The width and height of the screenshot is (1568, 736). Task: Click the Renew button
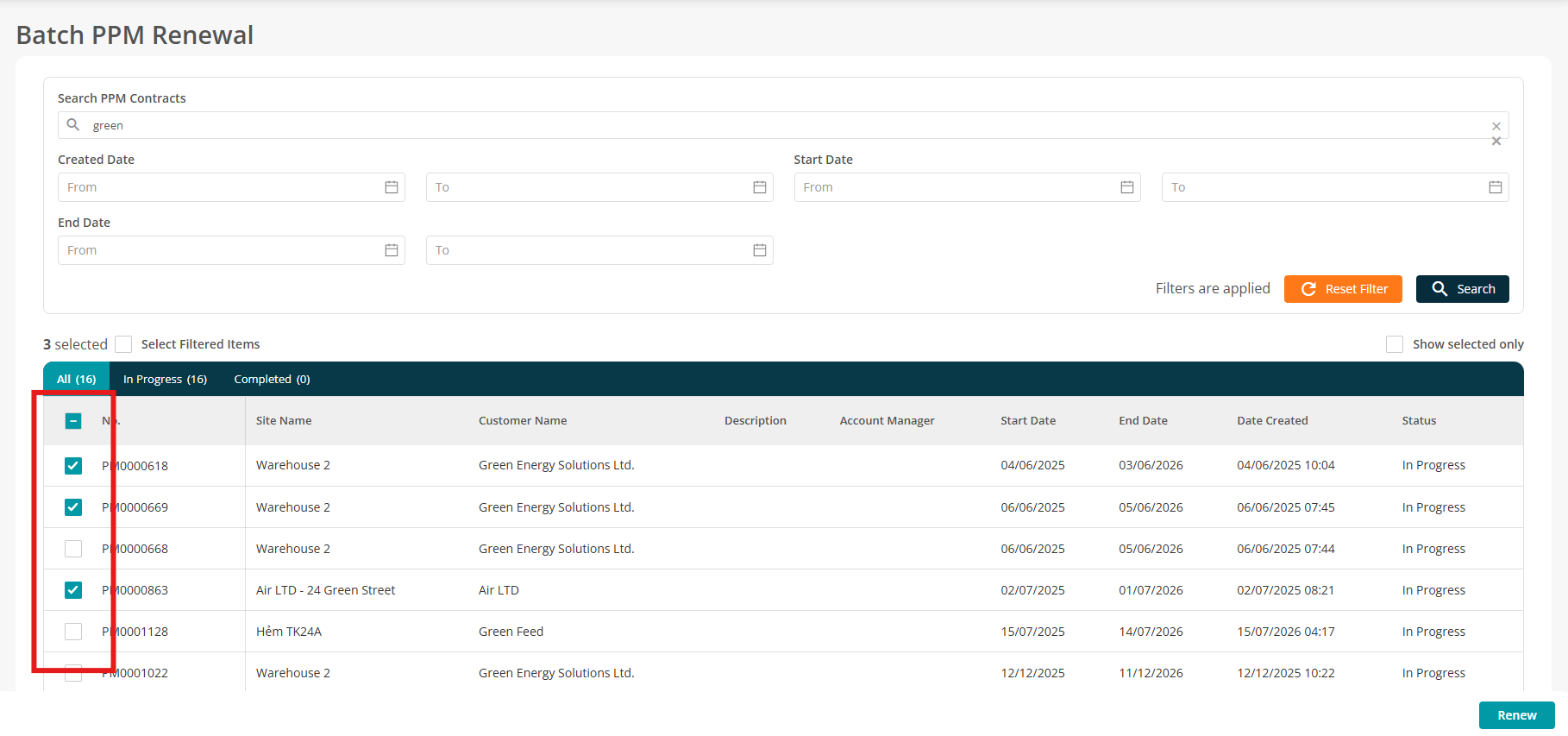coord(1517,715)
